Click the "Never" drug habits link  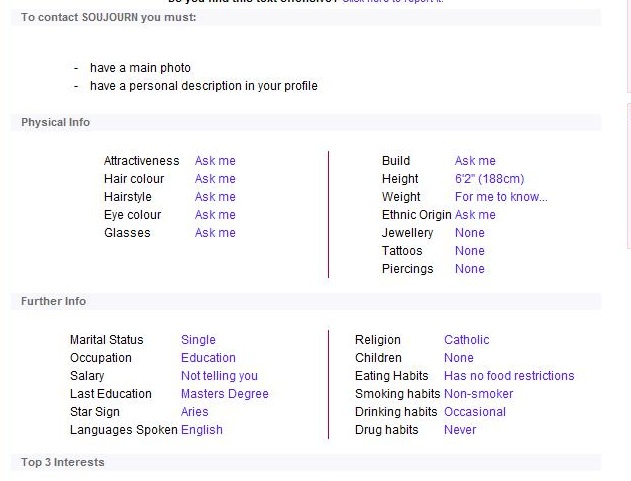[460, 430]
